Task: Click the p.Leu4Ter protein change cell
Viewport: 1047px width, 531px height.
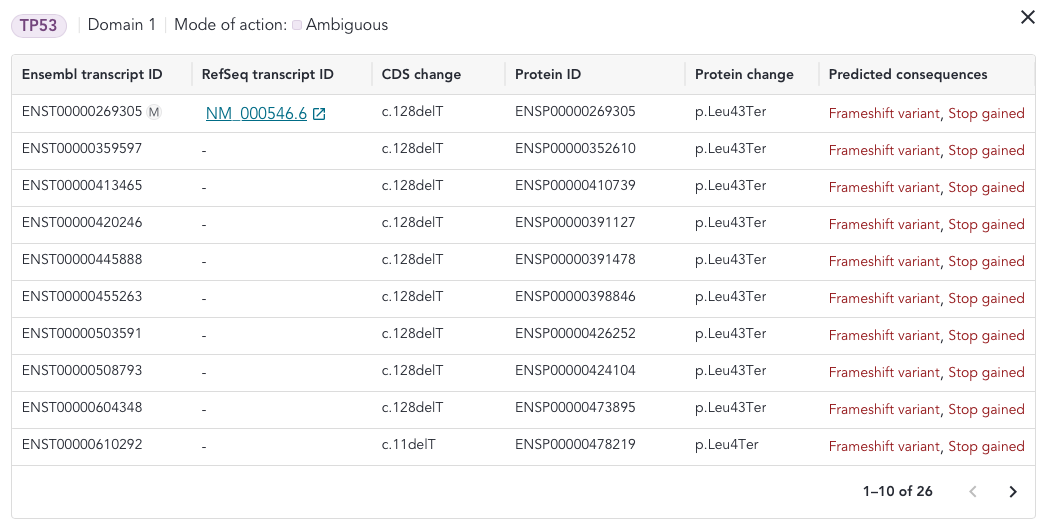Action: (x=726, y=444)
